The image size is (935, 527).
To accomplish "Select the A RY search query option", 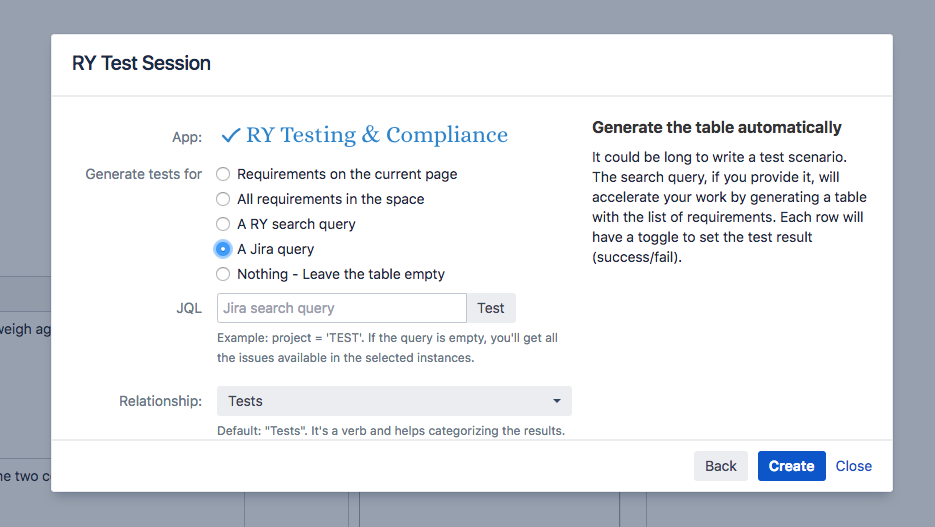I will (223, 224).
